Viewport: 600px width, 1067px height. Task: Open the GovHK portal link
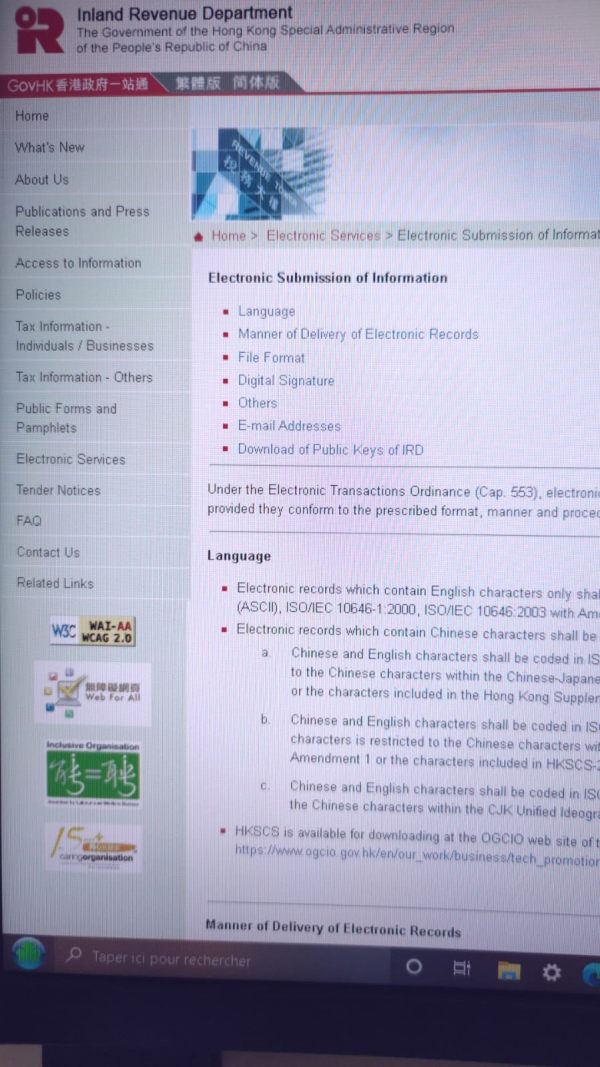[x=78, y=85]
